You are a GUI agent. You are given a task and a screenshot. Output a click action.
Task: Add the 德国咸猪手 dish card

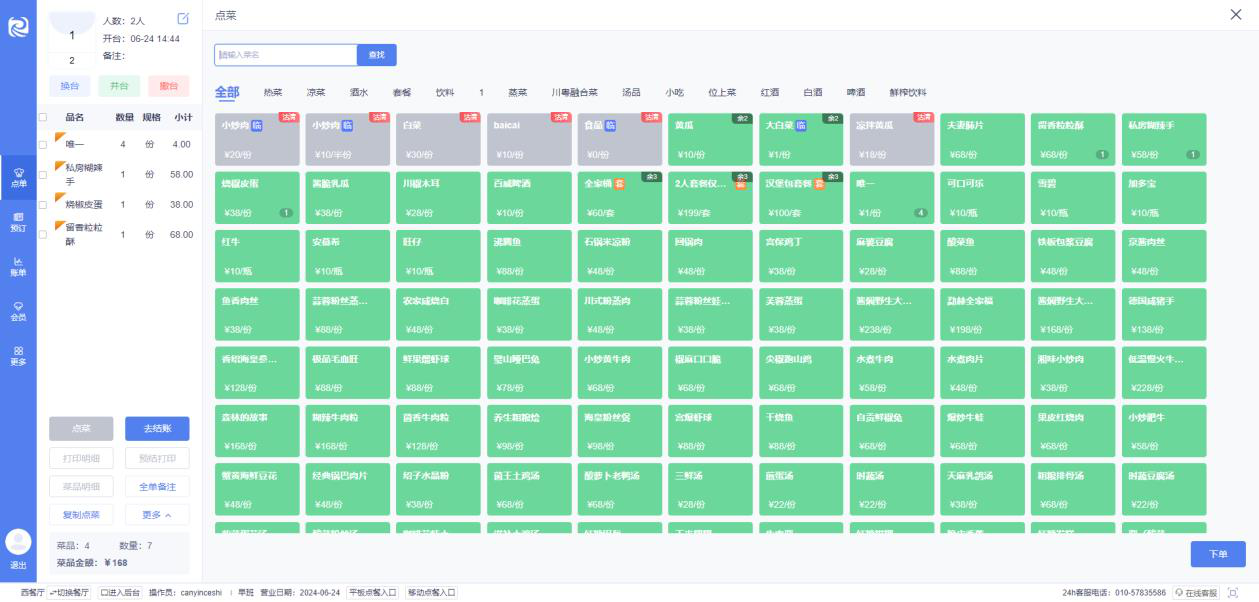pyautogui.click(x=1164, y=313)
